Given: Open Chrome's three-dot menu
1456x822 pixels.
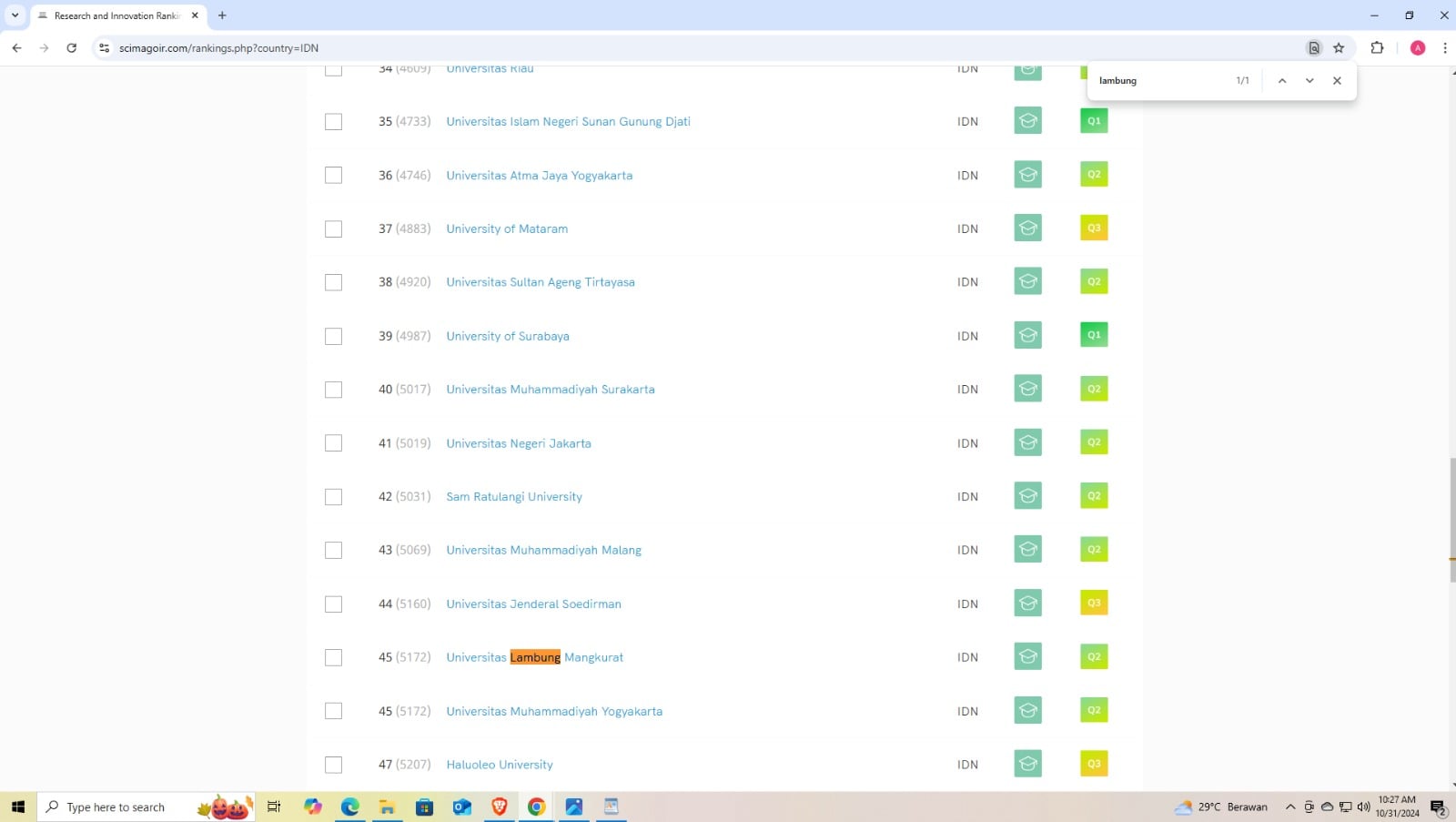Looking at the screenshot, I should tap(1444, 48).
